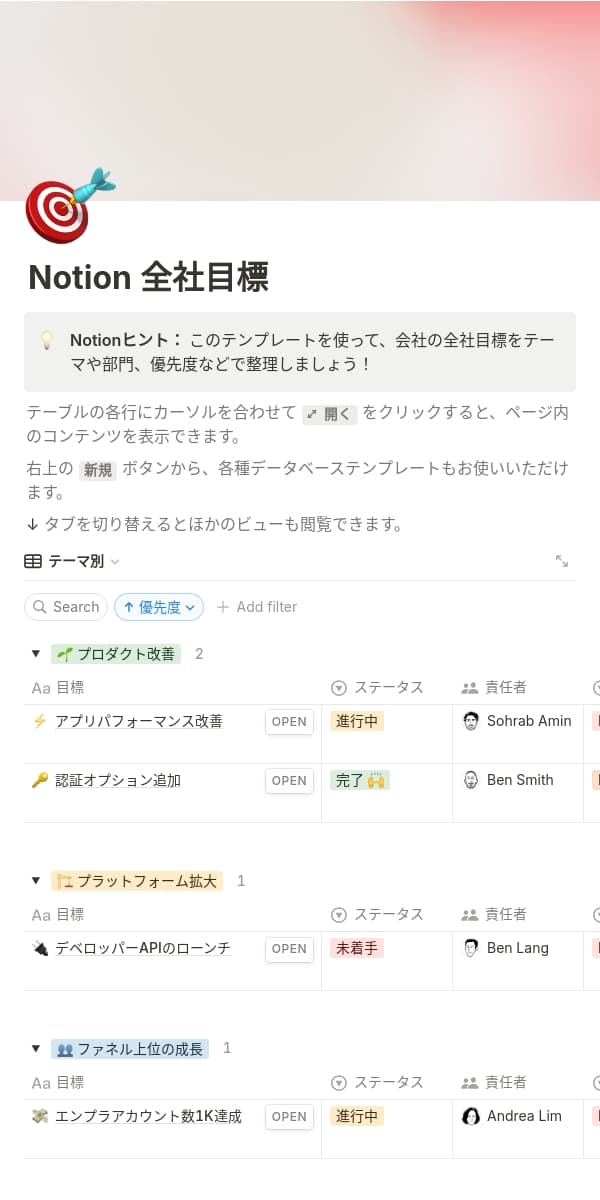
Task: Open the アプリパフォーマンス改善 row with OPEN
Action: click(x=289, y=722)
